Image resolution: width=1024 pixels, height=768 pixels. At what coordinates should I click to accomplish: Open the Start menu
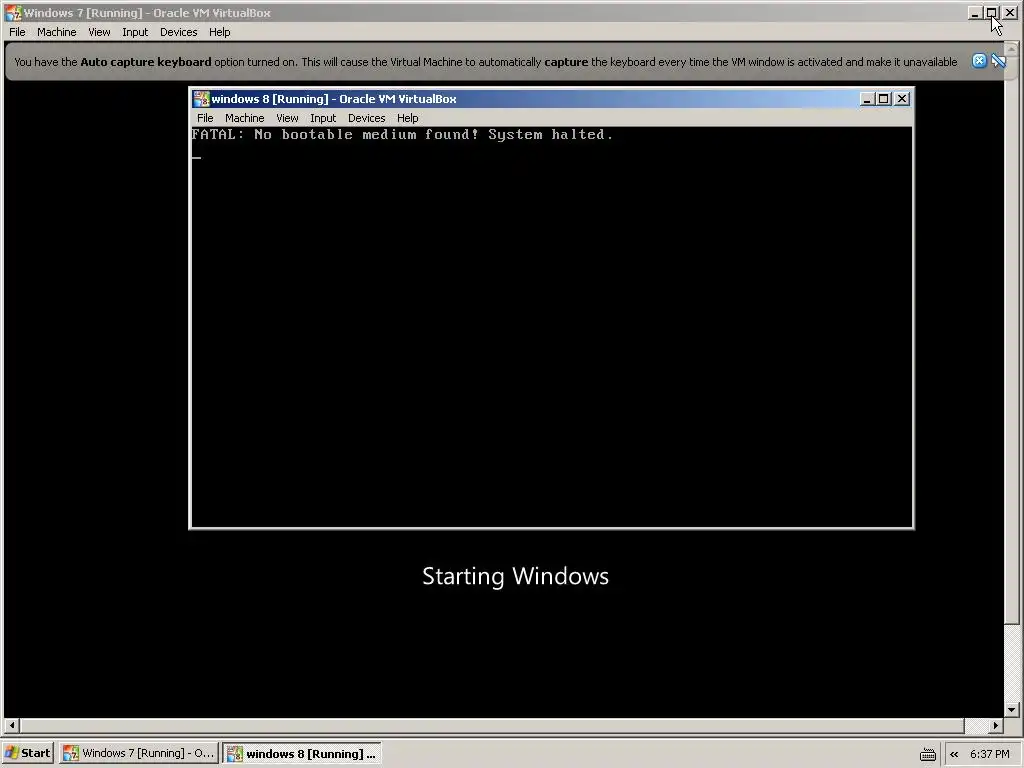coord(28,753)
